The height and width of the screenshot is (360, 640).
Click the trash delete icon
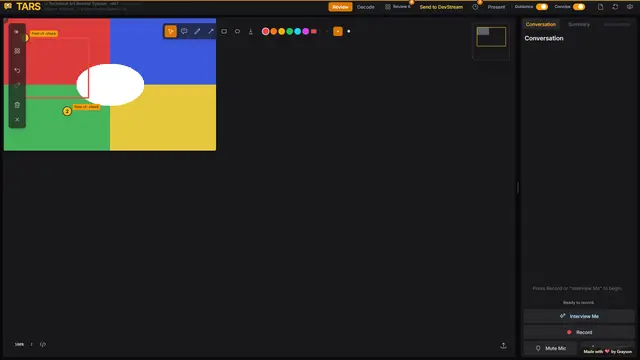pos(17,105)
